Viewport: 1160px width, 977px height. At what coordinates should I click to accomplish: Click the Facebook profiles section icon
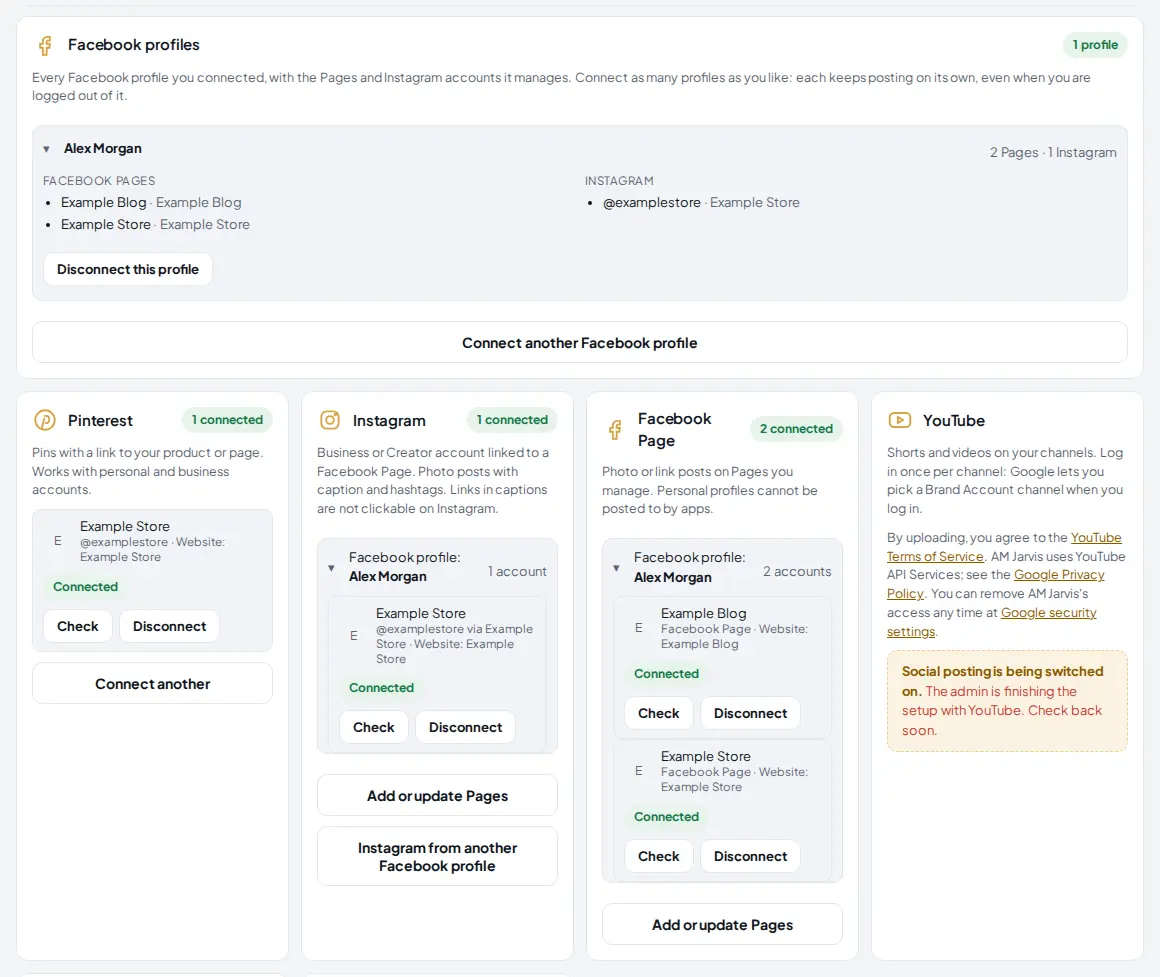45,45
